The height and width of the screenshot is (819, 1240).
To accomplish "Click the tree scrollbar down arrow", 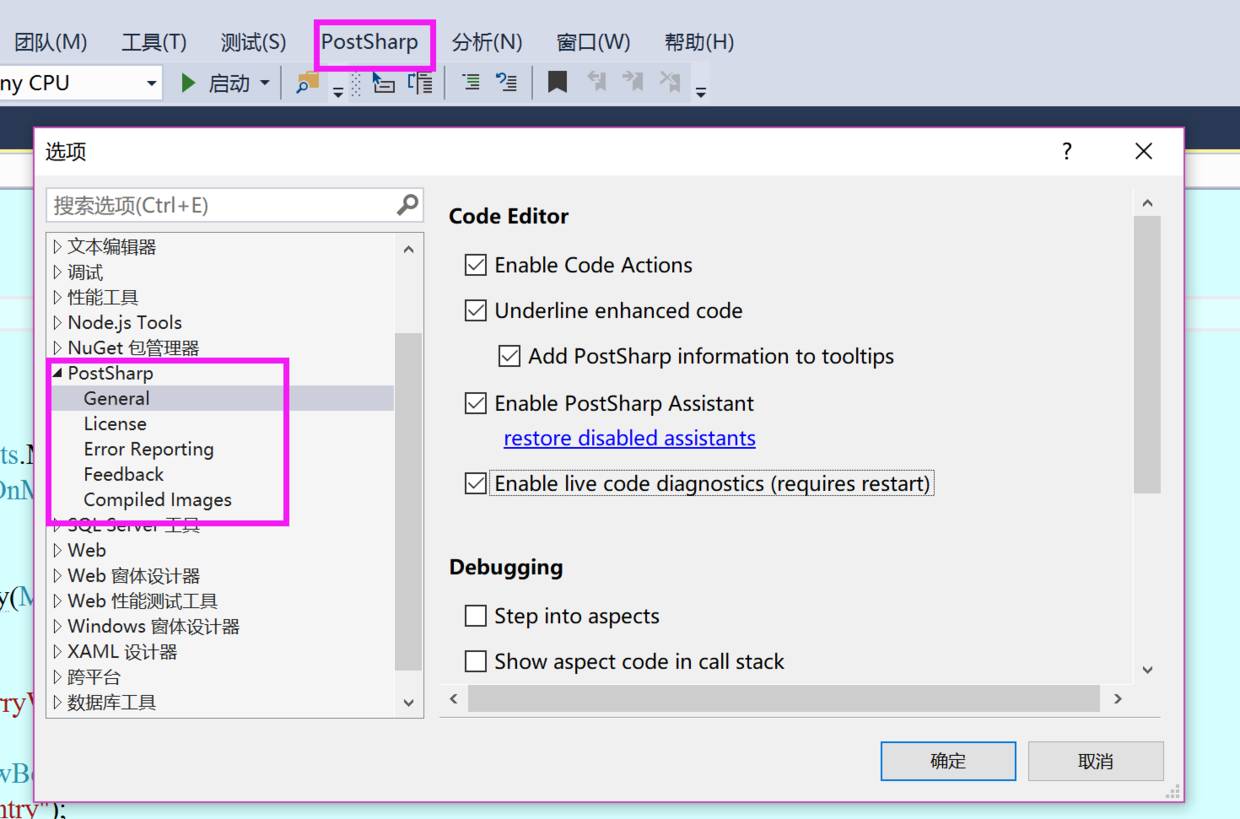I will coord(408,703).
